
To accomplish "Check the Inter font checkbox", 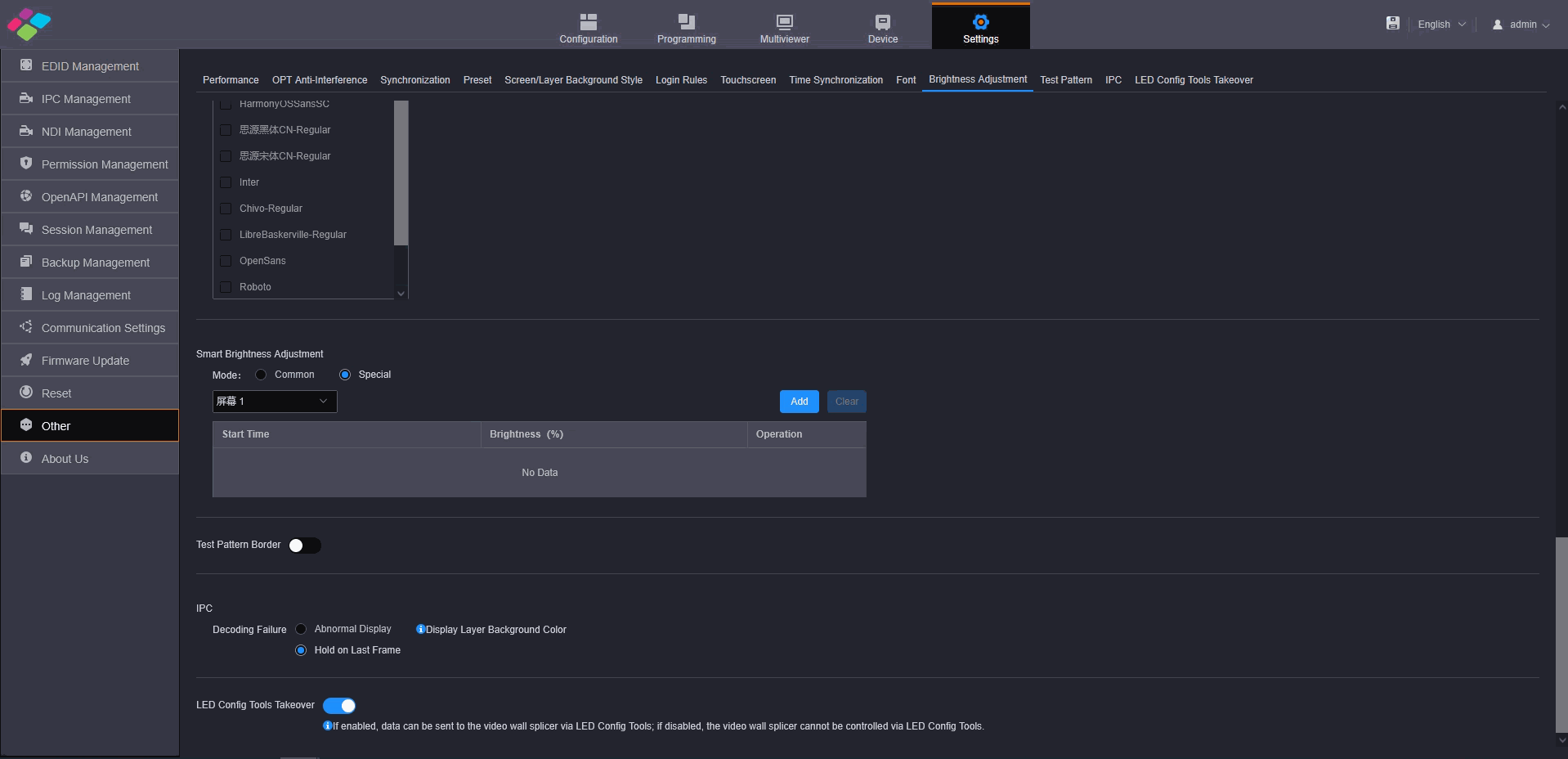I will 226,182.
